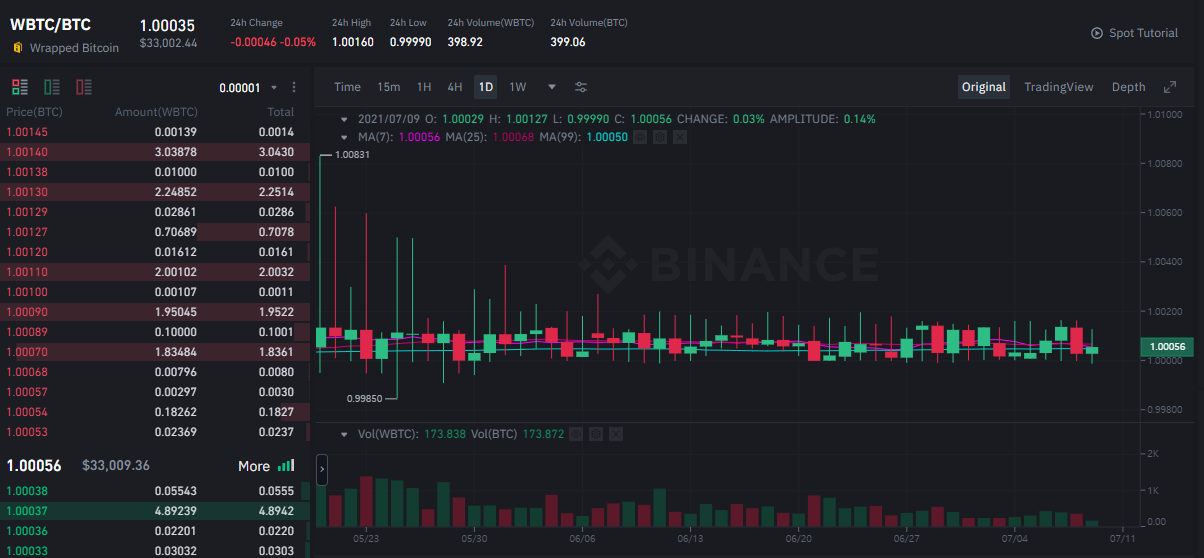Click the 24h Volume(WBTC) value 398.92
The height and width of the screenshot is (558, 1204).
[465, 42]
